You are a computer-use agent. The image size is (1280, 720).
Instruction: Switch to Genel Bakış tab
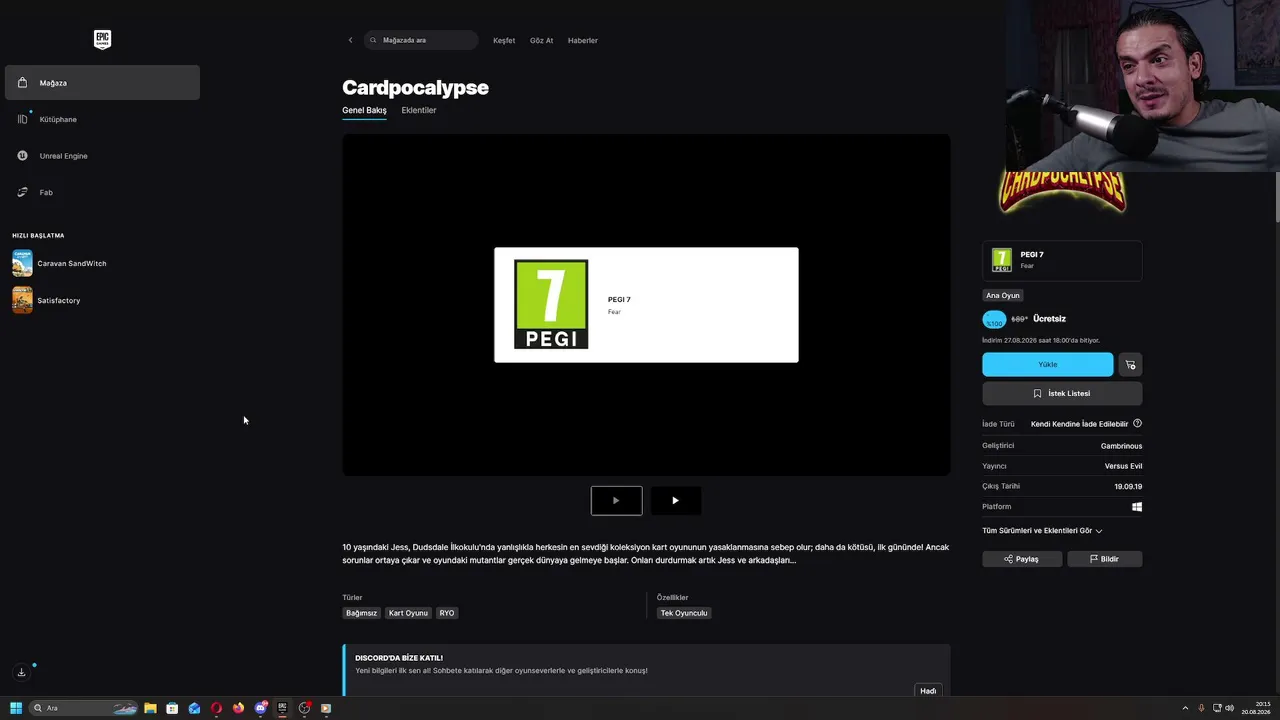[364, 110]
